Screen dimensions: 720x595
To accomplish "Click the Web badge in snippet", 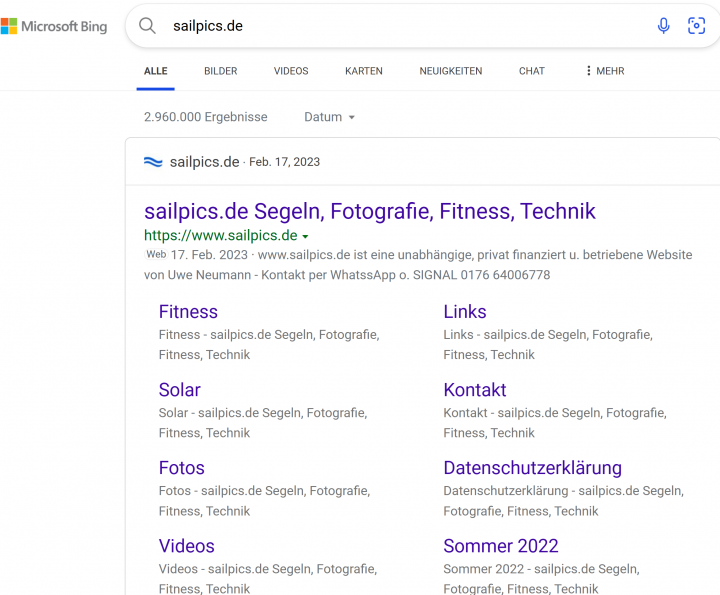I will [x=156, y=254].
